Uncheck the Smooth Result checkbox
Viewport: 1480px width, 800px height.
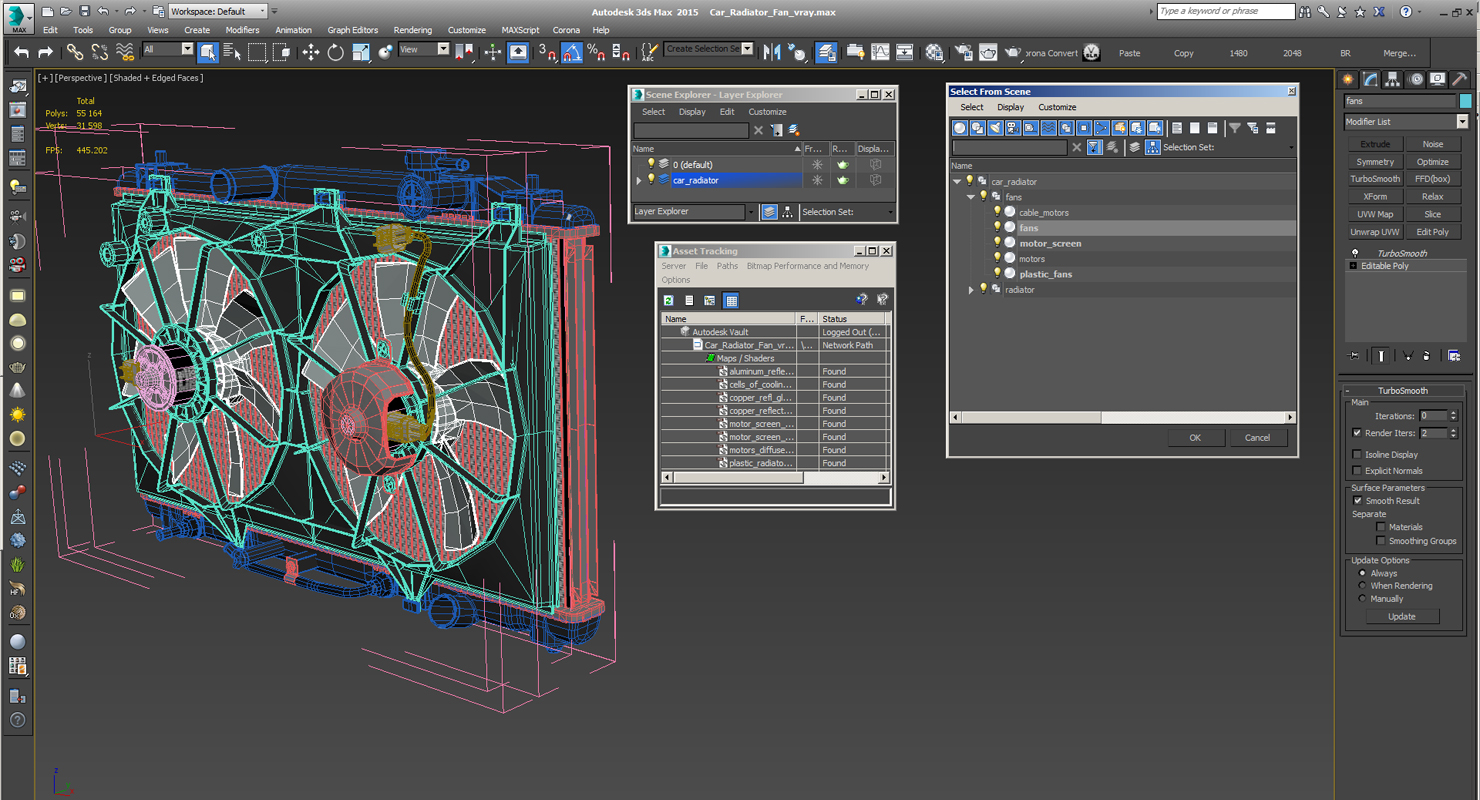1357,501
